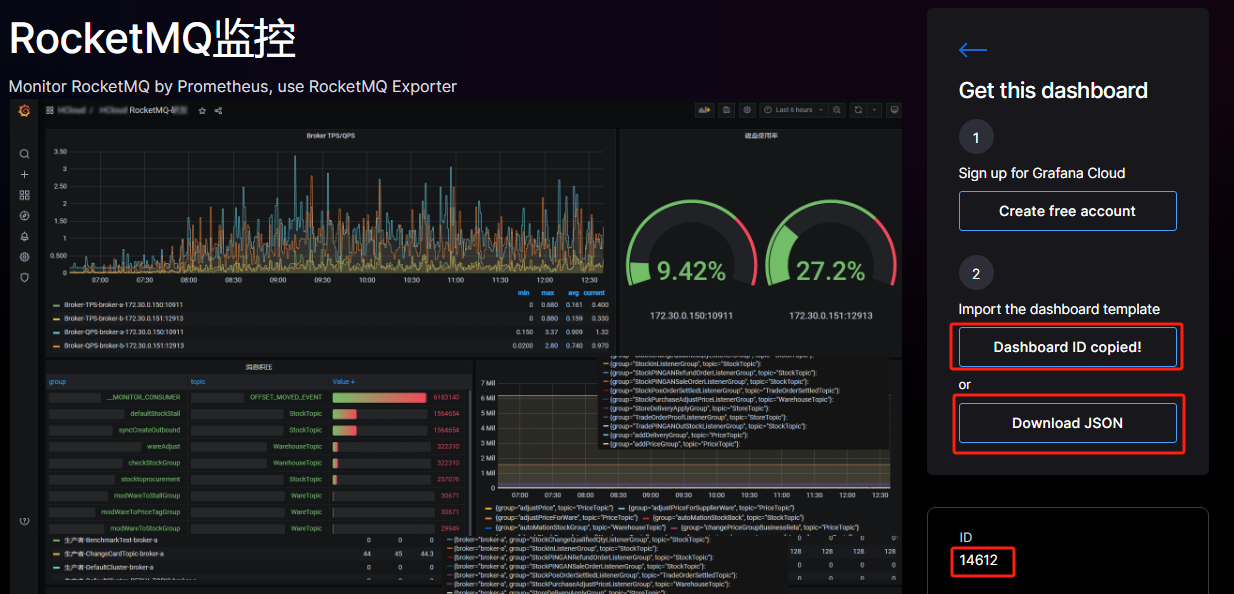Viewport: 1234px width, 594px height.
Task: Click the stocktoprocurement group cell
Action: [117, 479]
